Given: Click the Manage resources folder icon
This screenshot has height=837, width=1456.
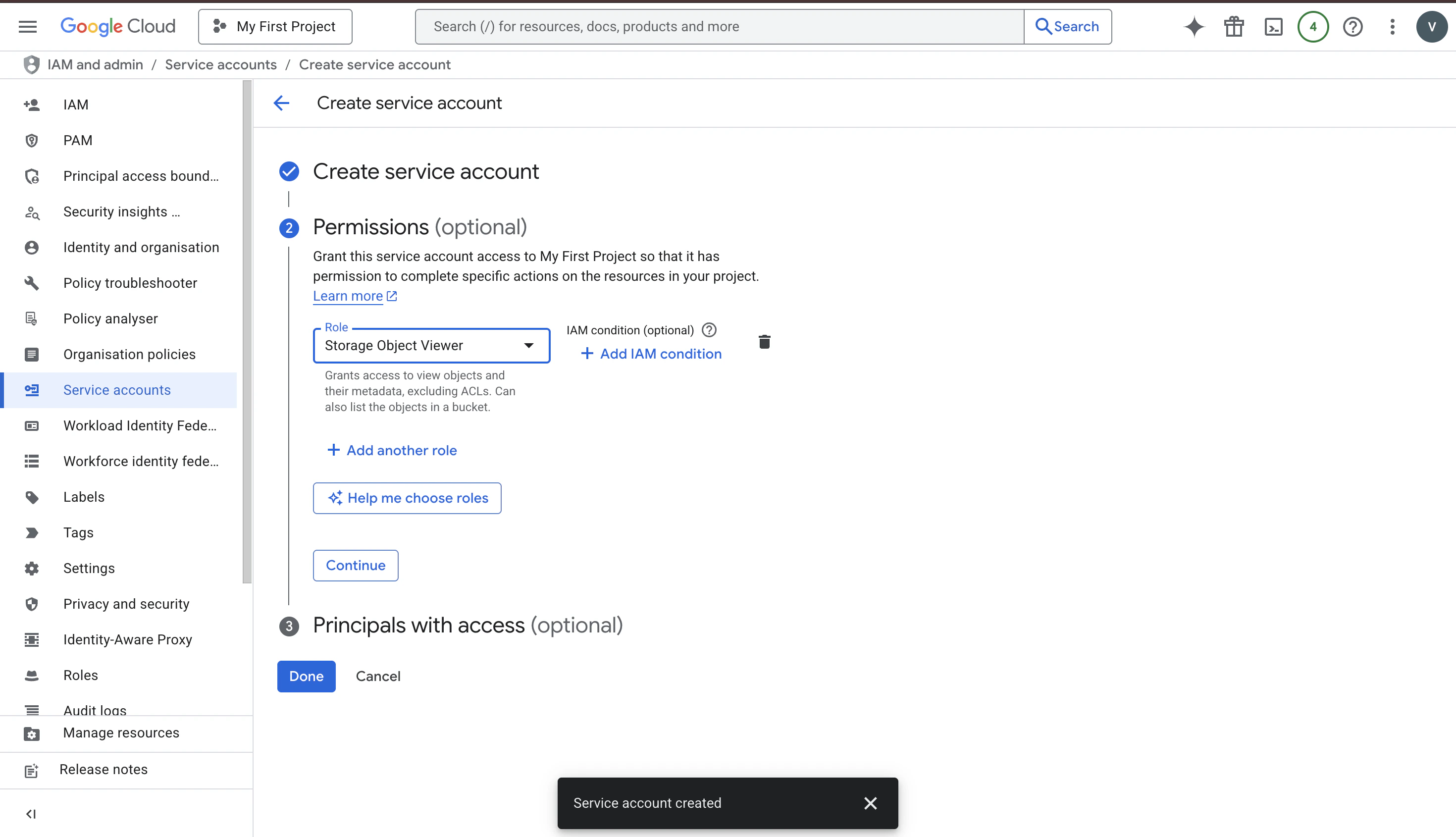Looking at the screenshot, I should coord(32,733).
